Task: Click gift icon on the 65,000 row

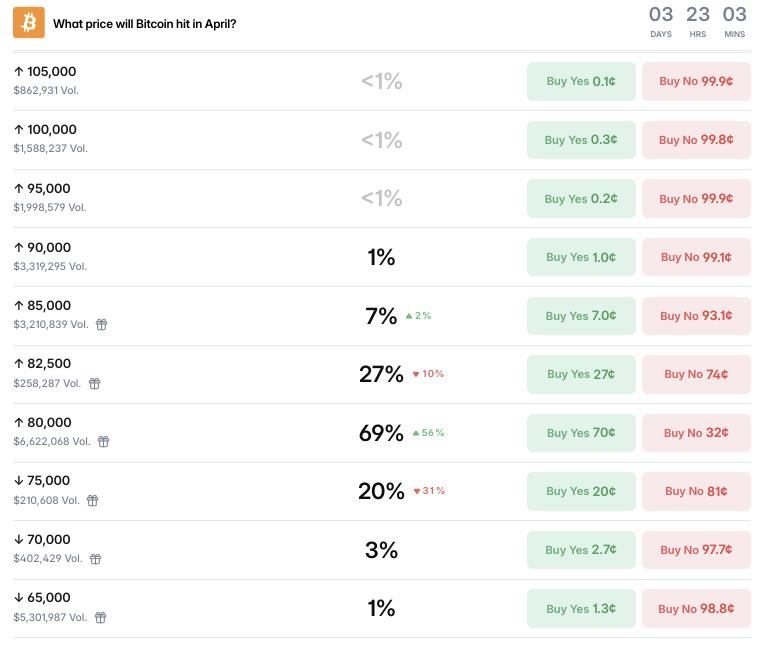Action: click(x=100, y=618)
